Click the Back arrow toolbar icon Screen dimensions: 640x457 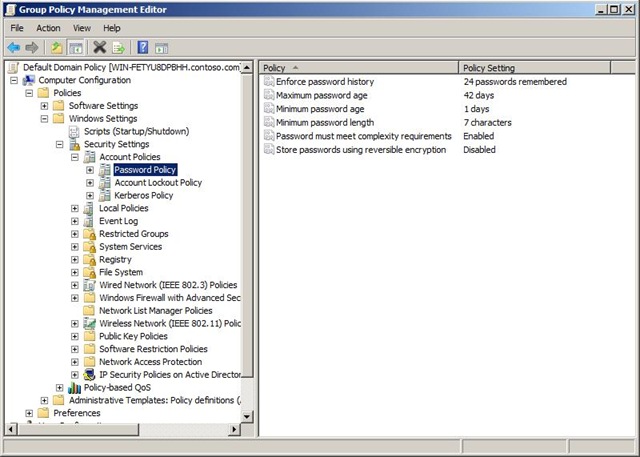14,48
